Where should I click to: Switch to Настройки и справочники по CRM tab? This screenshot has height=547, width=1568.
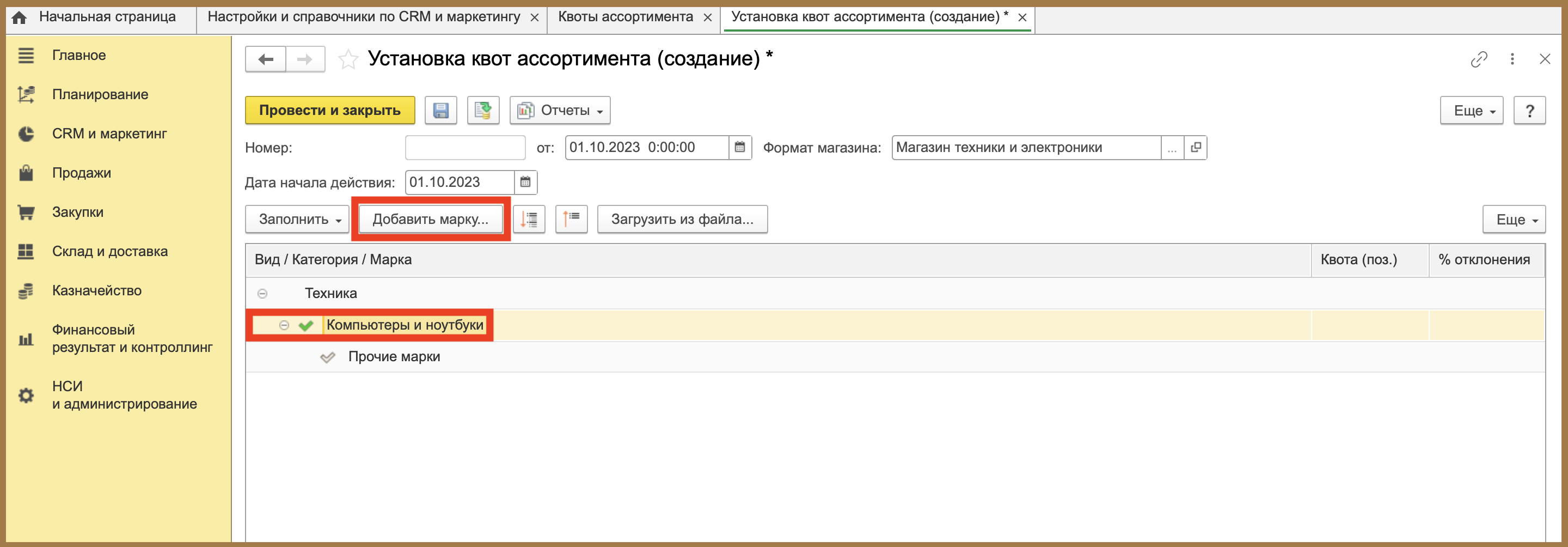pyautogui.click(x=363, y=17)
